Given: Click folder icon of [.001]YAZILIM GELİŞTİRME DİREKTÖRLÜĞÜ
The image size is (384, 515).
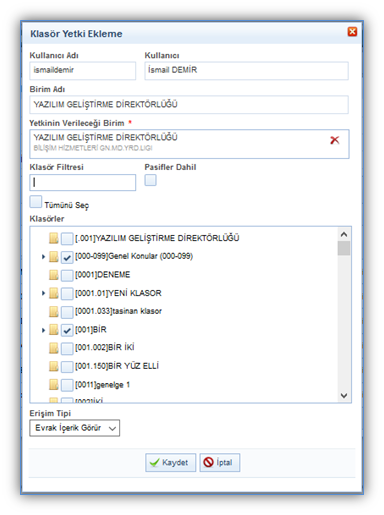Looking at the screenshot, I should click(x=54, y=238).
